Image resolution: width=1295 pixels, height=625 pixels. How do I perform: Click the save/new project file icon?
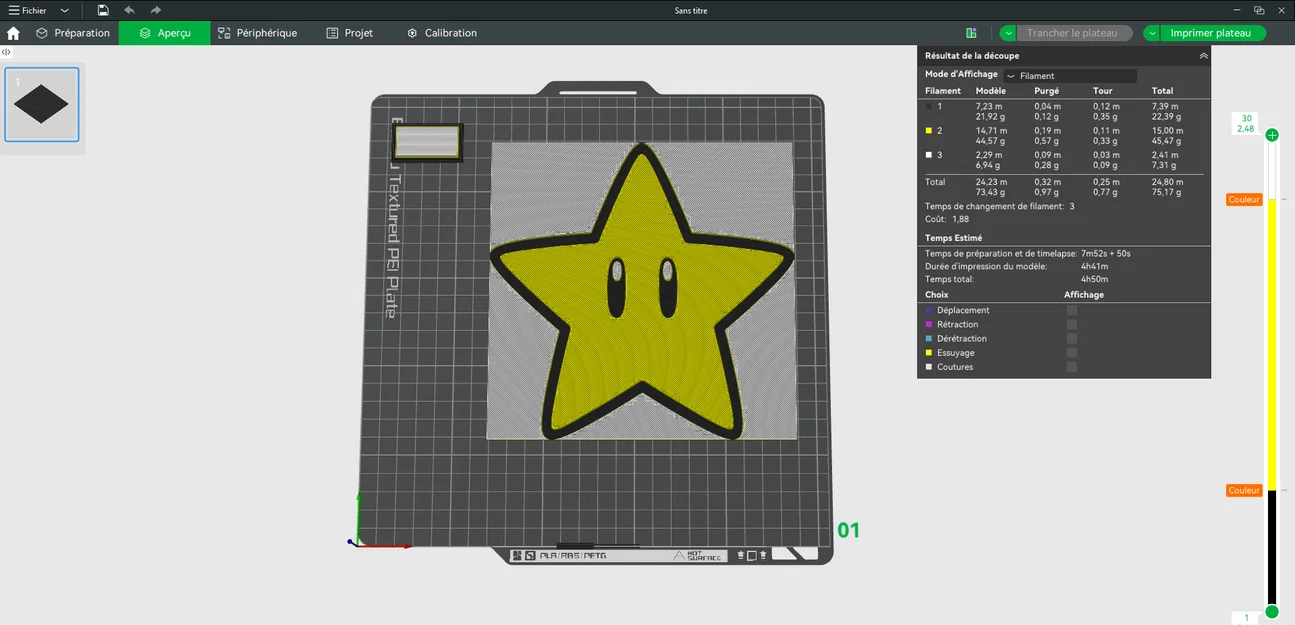point(101,10)
